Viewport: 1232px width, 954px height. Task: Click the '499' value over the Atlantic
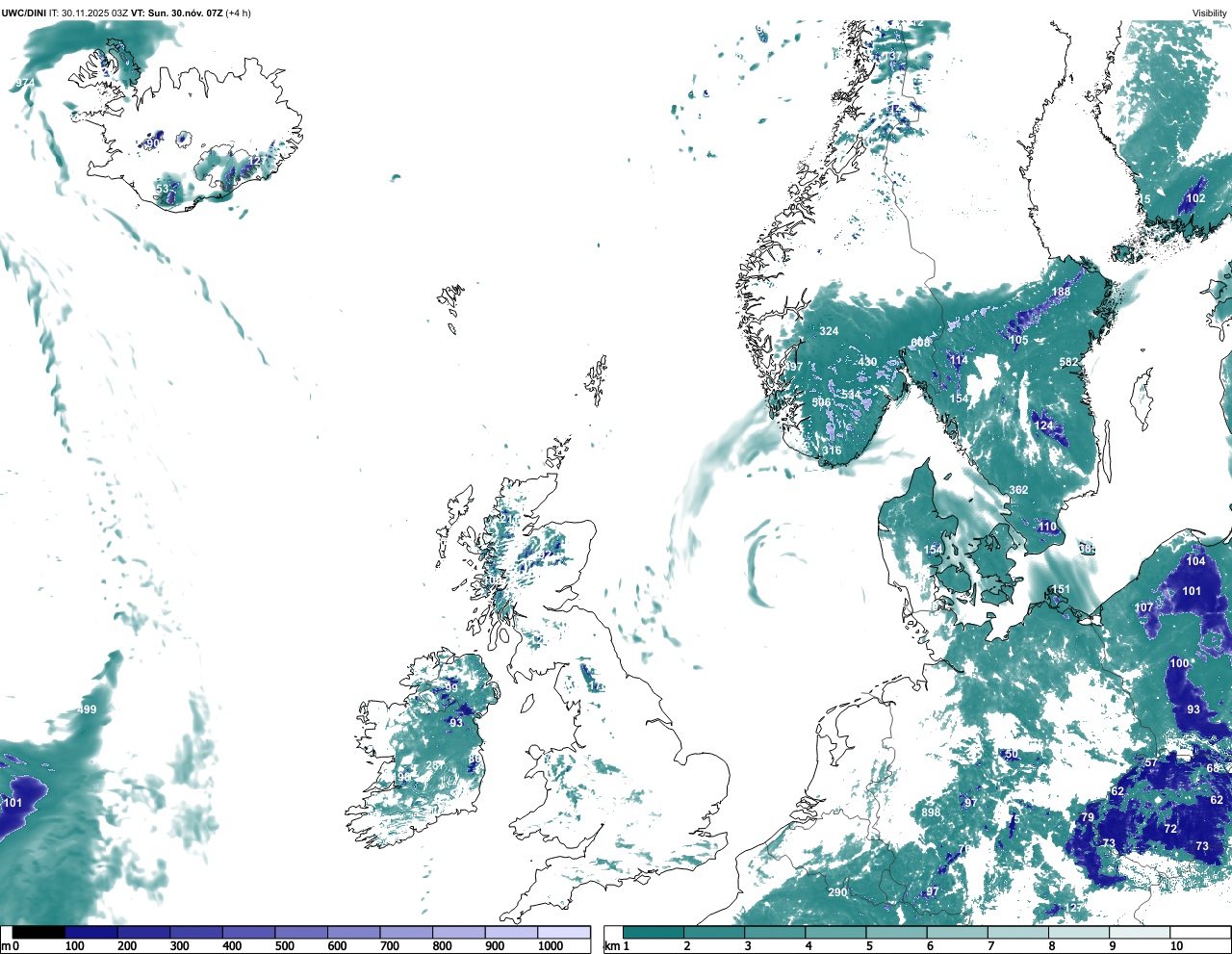coord(87,710)
